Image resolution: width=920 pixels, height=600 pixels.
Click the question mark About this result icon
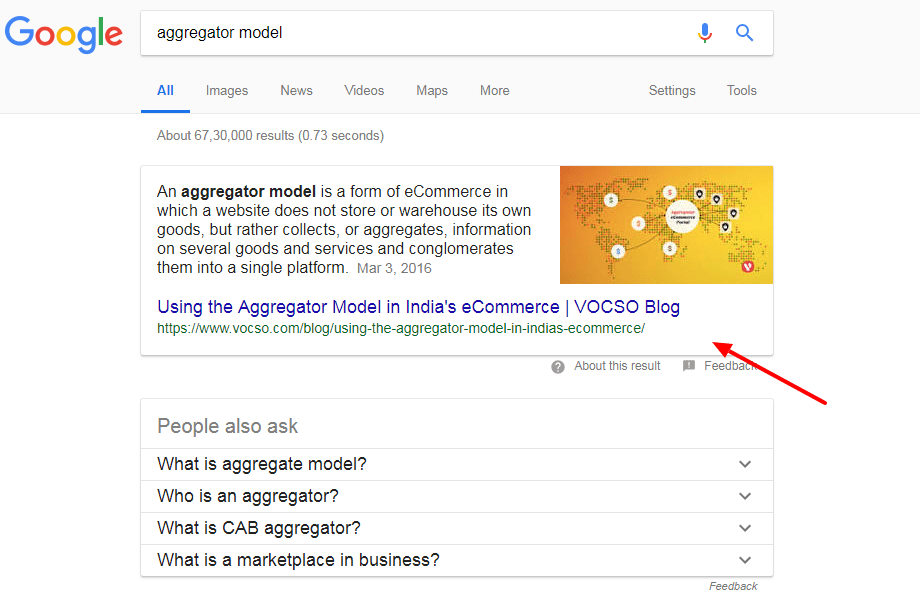pyautogui.click(x=558, y=366)
